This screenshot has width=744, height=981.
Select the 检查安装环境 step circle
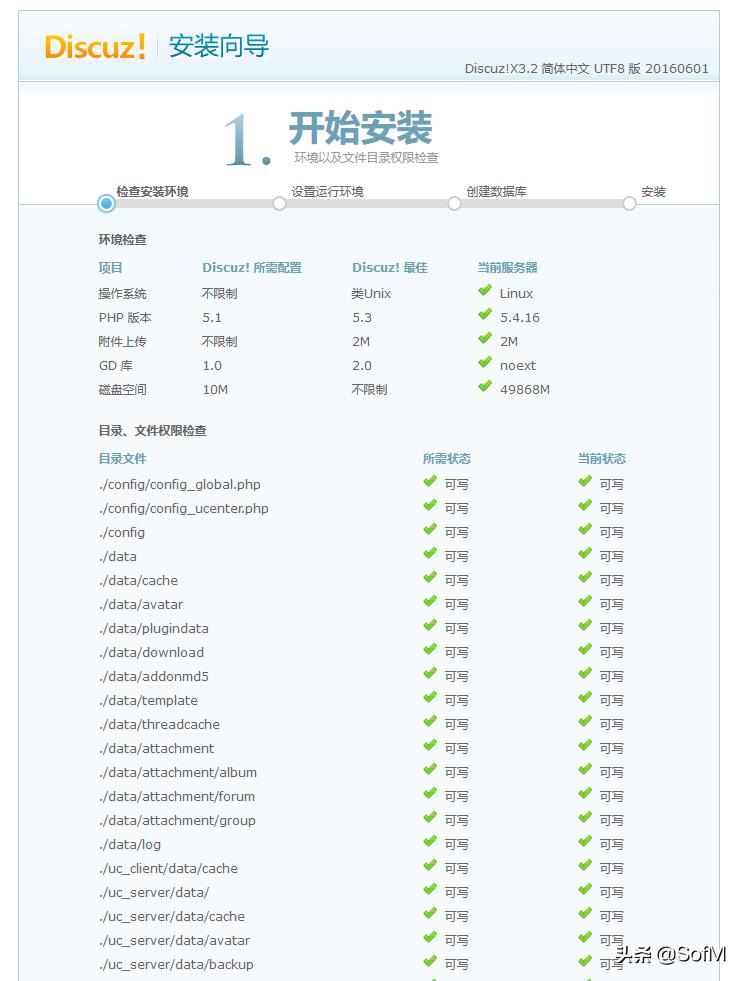click(106, 204)
